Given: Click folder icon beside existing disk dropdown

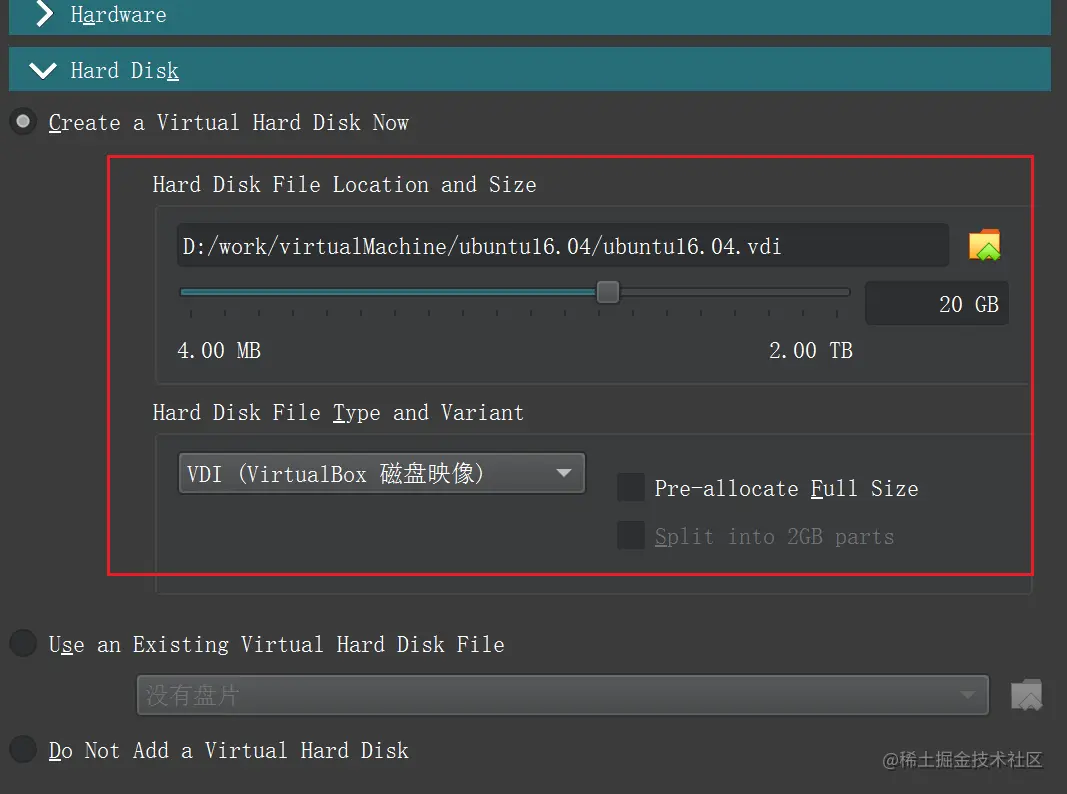Looking at the screenshot, I should (x=1026, y=695).
